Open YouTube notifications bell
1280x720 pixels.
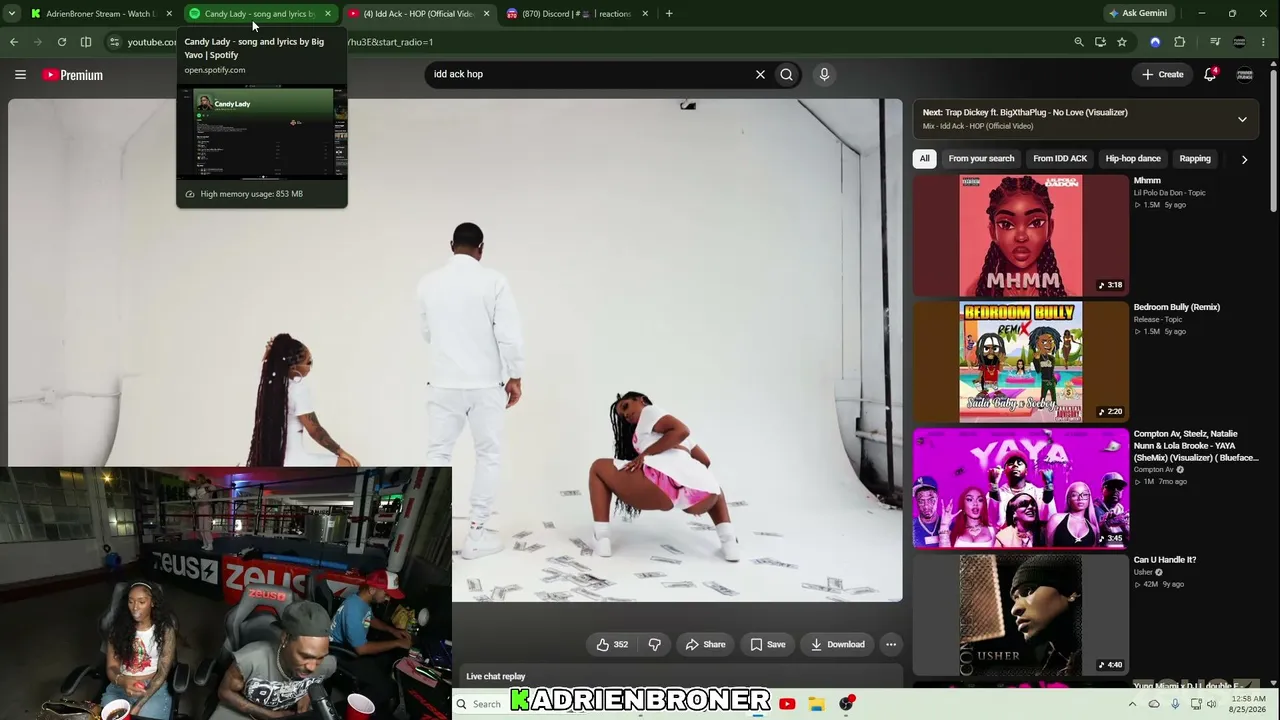1210,74
